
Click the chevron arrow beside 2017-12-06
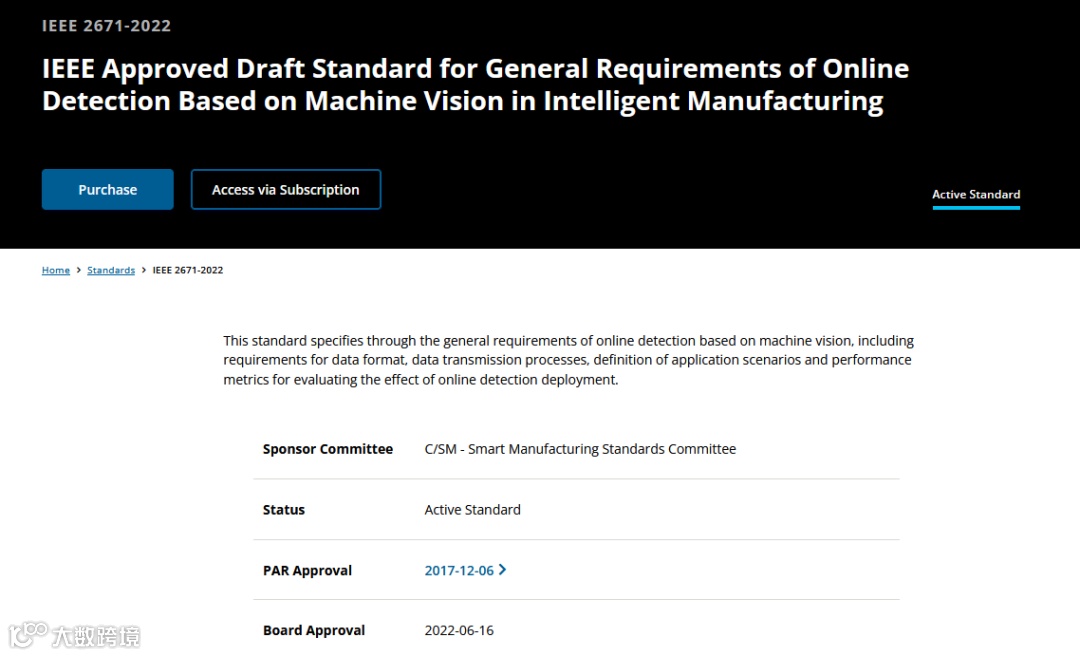point(502,570)
